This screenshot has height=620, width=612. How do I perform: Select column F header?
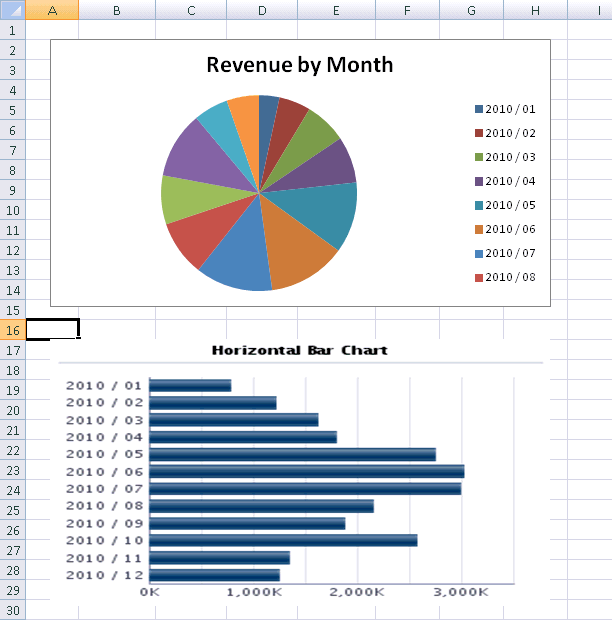(x=407, y=9)
